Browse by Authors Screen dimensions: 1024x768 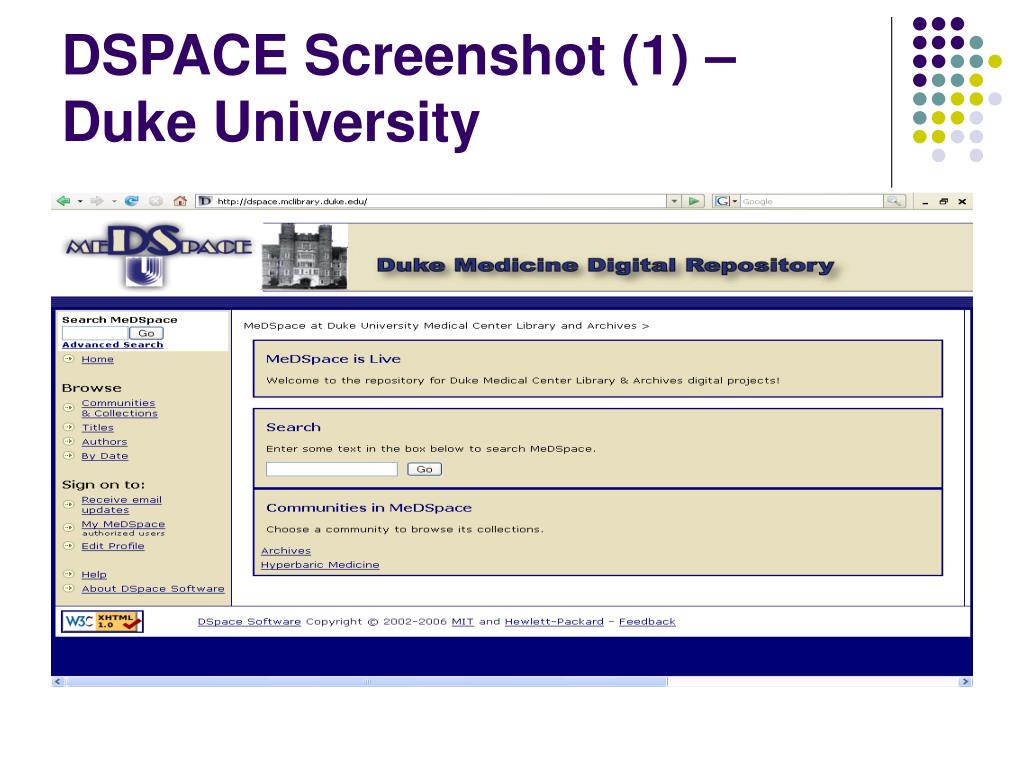coord(104,442)
